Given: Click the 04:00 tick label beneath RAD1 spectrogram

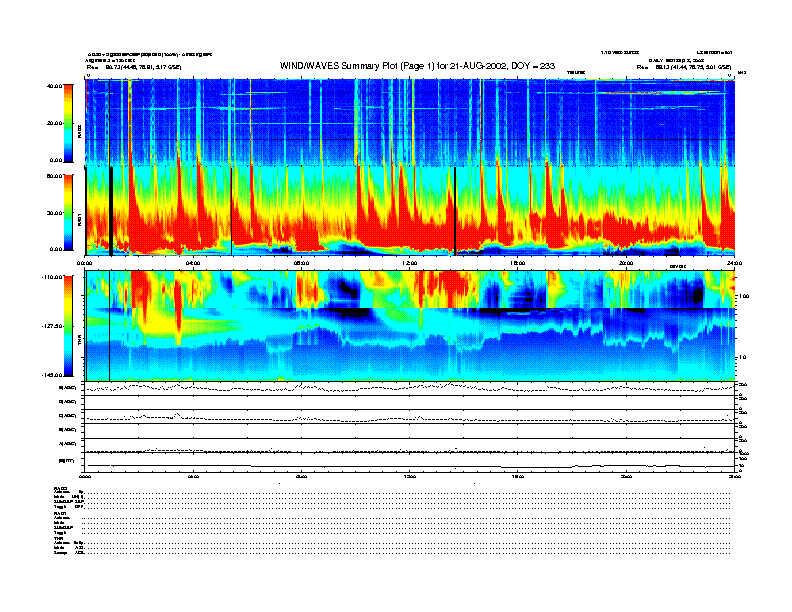Looking at the screenshot, I should [x=193, y=263].
